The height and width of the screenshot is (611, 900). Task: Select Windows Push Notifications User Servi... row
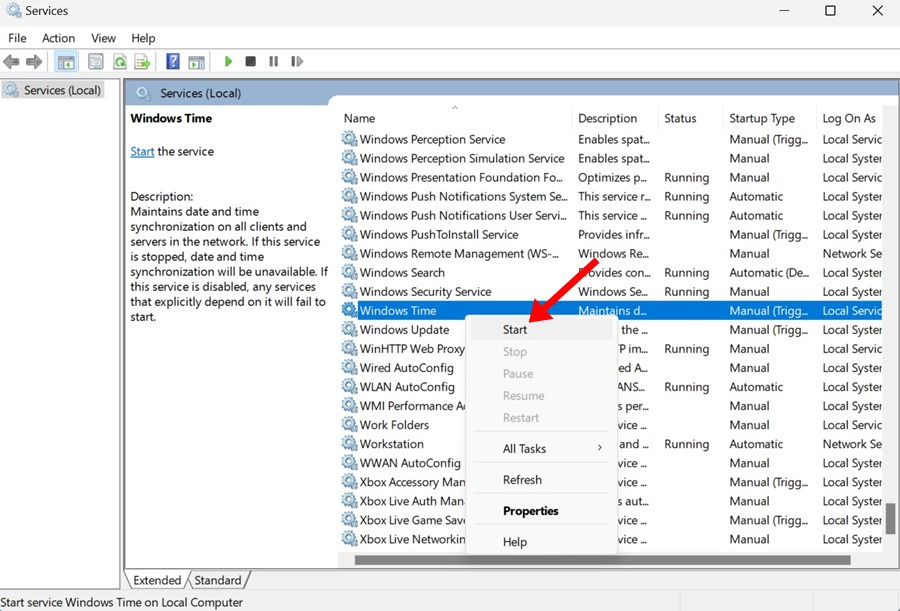(x=611, y=215)
